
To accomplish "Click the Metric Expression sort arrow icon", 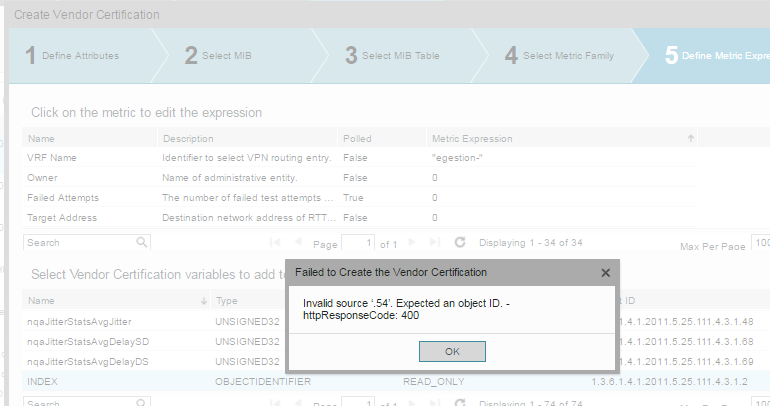I will (x=690, y=138).
